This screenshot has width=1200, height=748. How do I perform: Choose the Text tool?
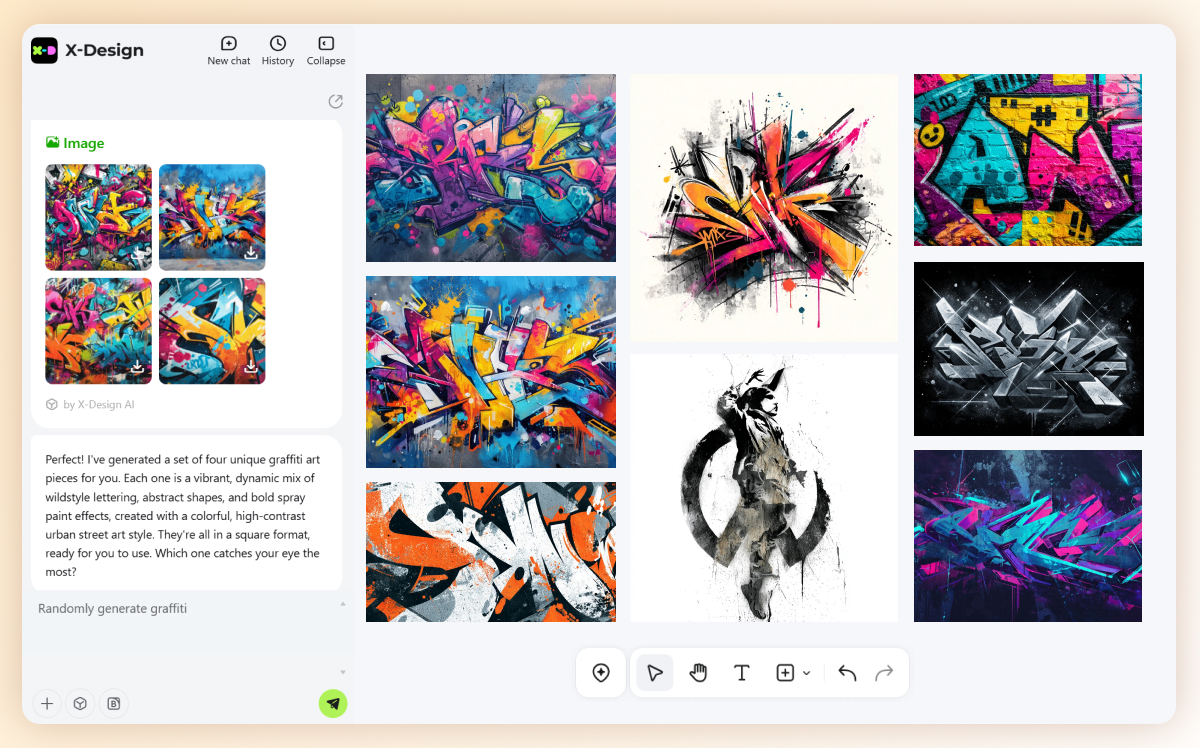tap(742, 673)
